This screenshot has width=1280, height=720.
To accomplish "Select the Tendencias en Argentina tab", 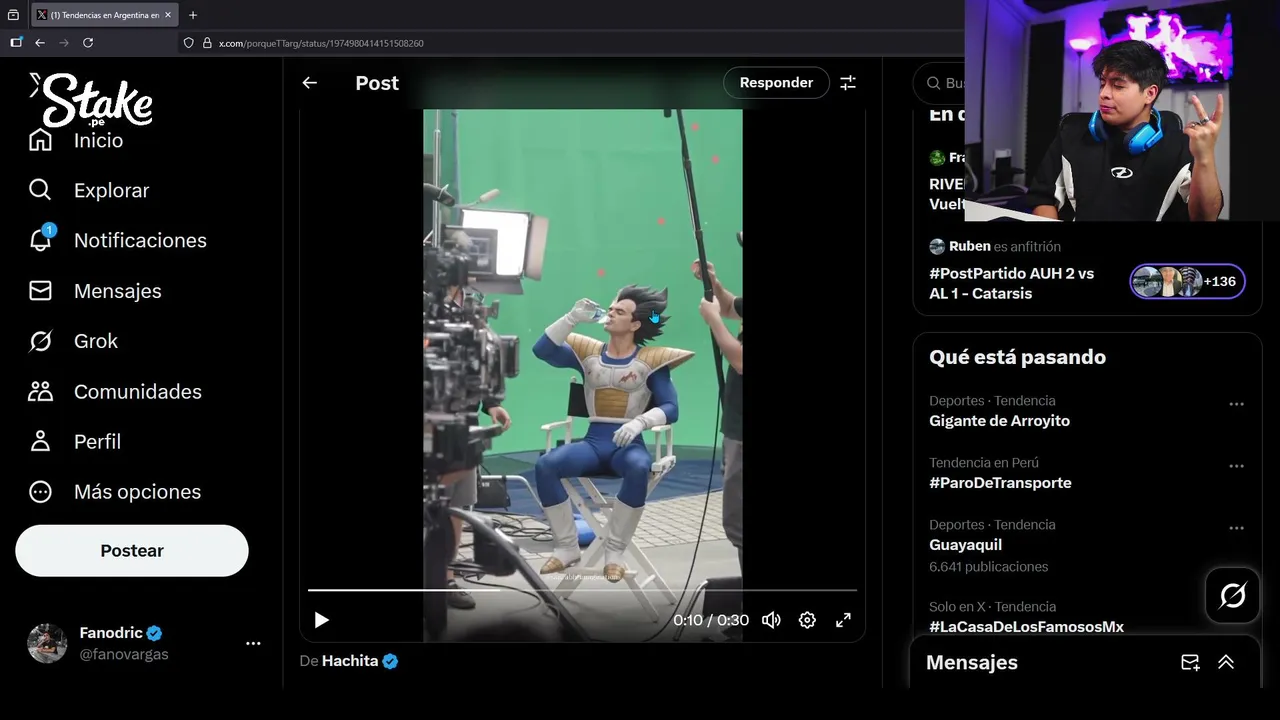I will click(105, 15).
